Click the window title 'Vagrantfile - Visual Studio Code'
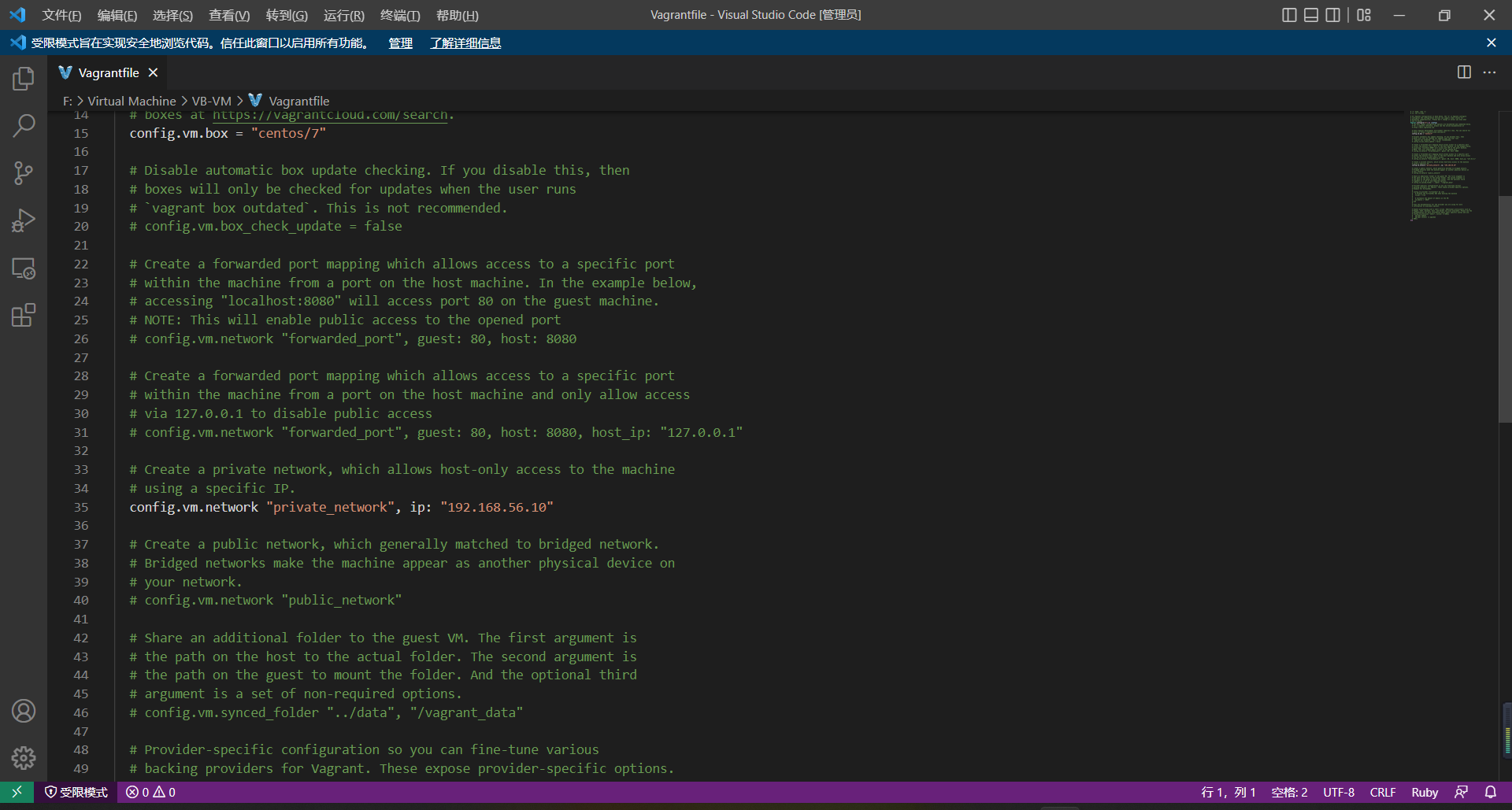 (x=755, y=15)
